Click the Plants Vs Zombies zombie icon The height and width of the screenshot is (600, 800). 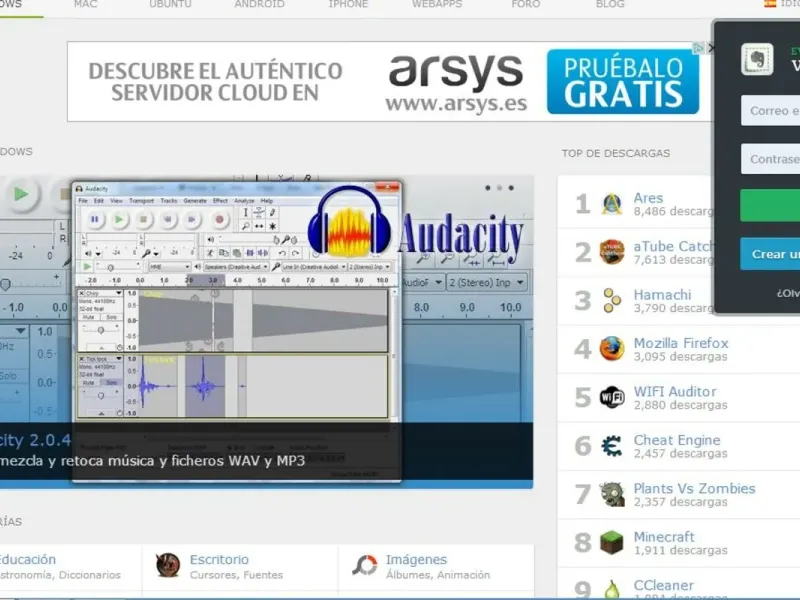click(x=612, y=494)
